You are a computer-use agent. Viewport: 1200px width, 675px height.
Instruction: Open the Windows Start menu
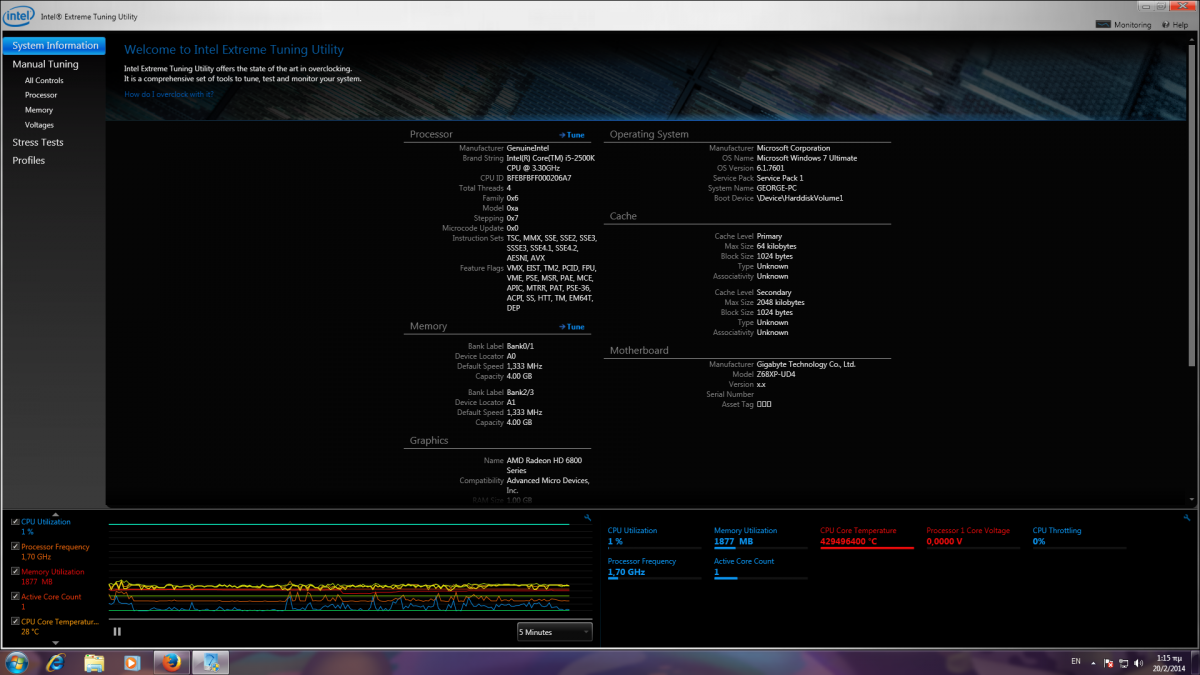[x=16, y=662]
